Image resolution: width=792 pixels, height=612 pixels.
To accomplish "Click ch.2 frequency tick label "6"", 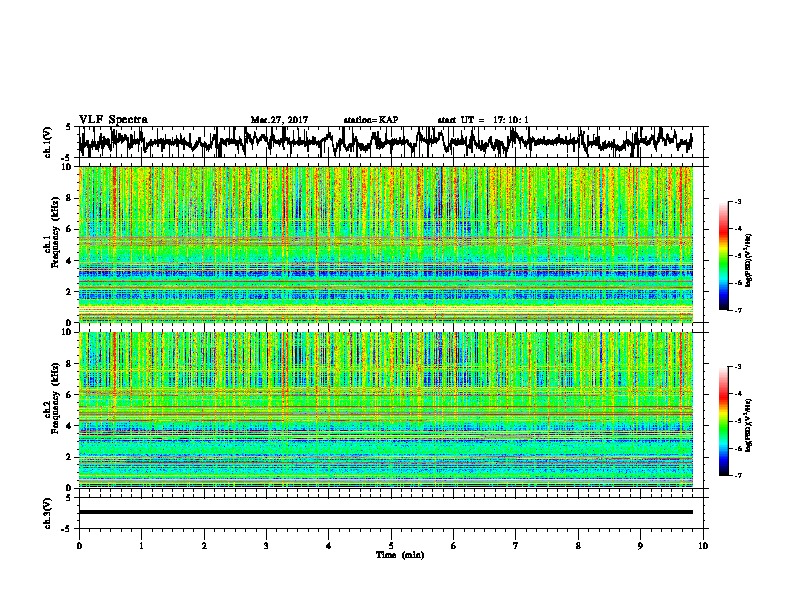I will pos(69,394).
